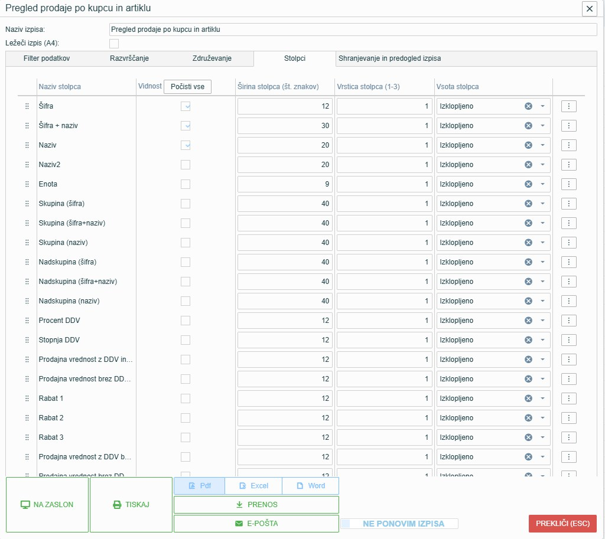Select the Word export format
The image size is (605, 539).
(311, 486)
